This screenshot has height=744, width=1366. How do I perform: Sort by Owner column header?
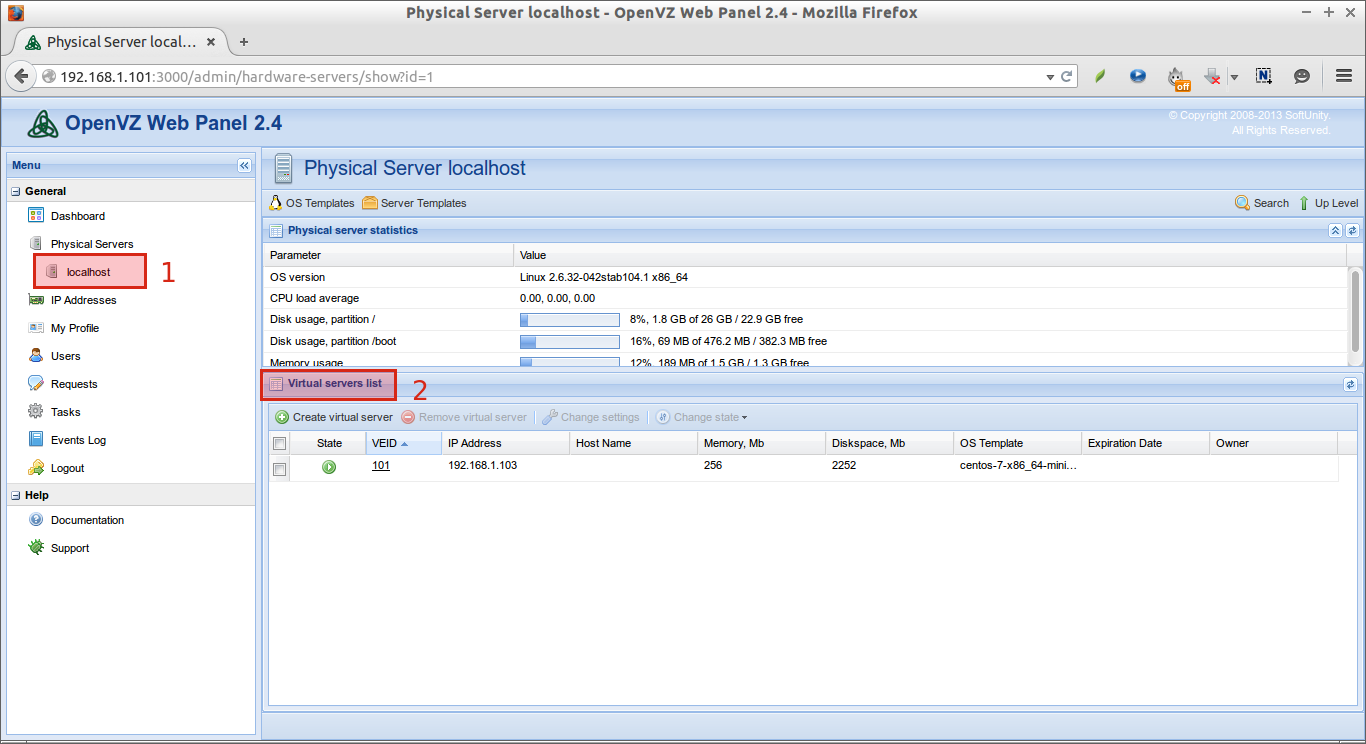point(1274,443)
